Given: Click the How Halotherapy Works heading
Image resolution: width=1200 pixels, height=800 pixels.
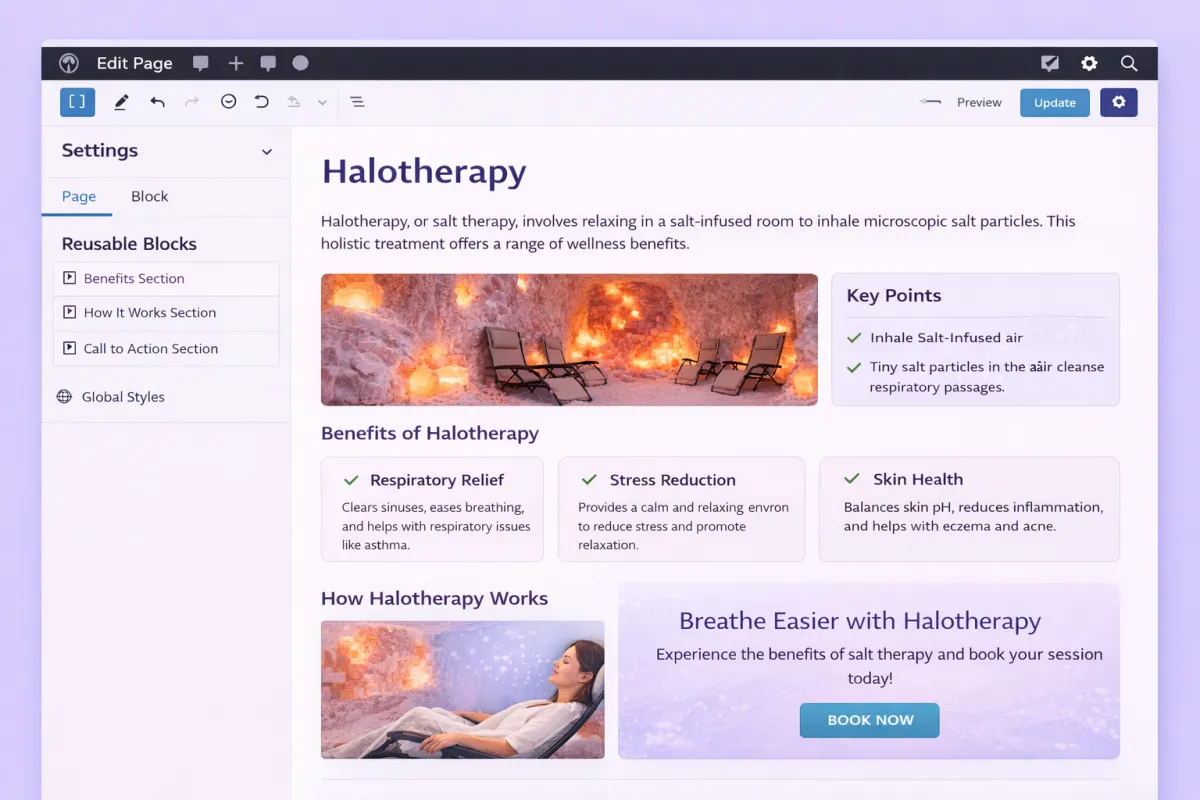Looking at the screenshot, I should pyautogui.click(x=434, y=599).
